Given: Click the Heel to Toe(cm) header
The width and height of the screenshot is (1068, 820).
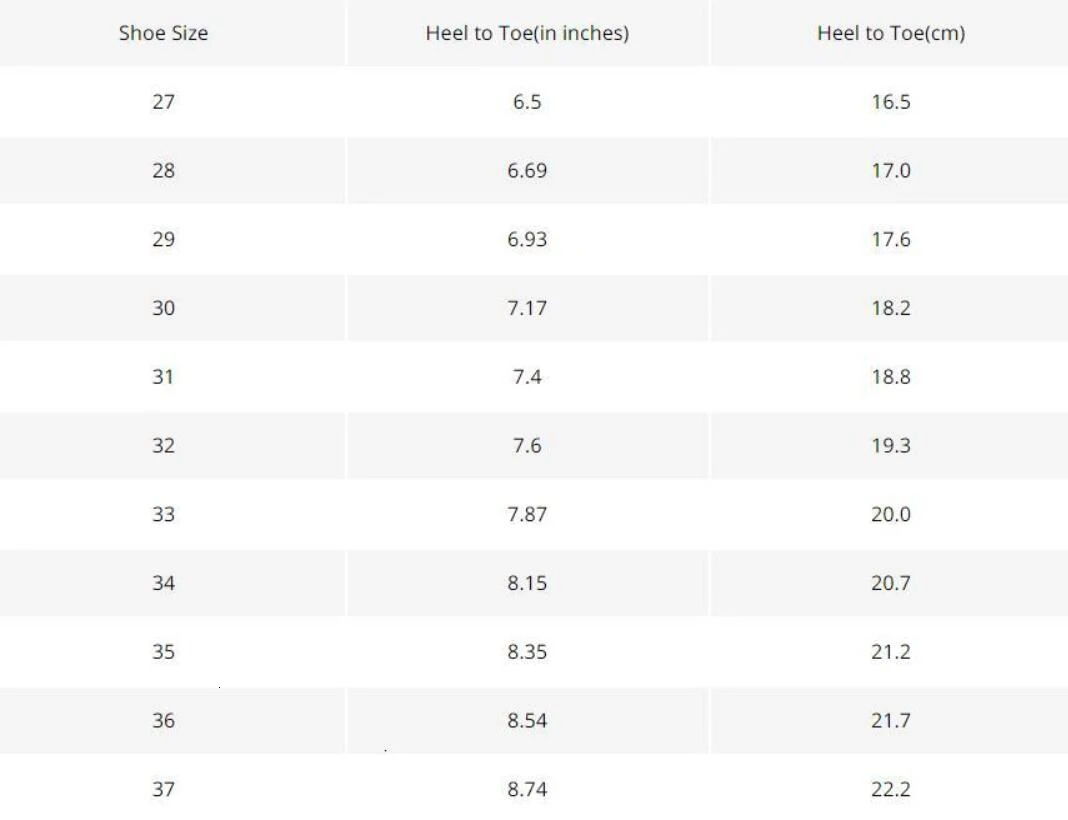Looking at the screenshot, I should tap(890, 33).
